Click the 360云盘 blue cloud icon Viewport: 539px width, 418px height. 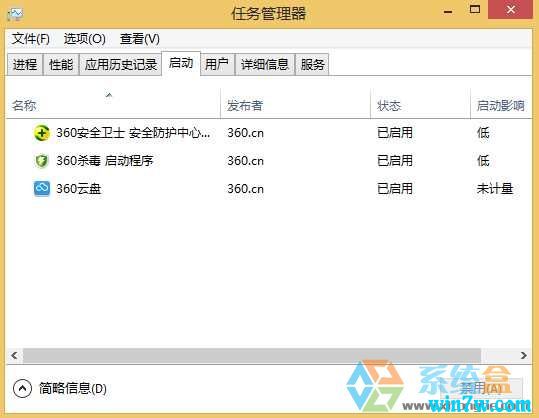click(42, 189)
